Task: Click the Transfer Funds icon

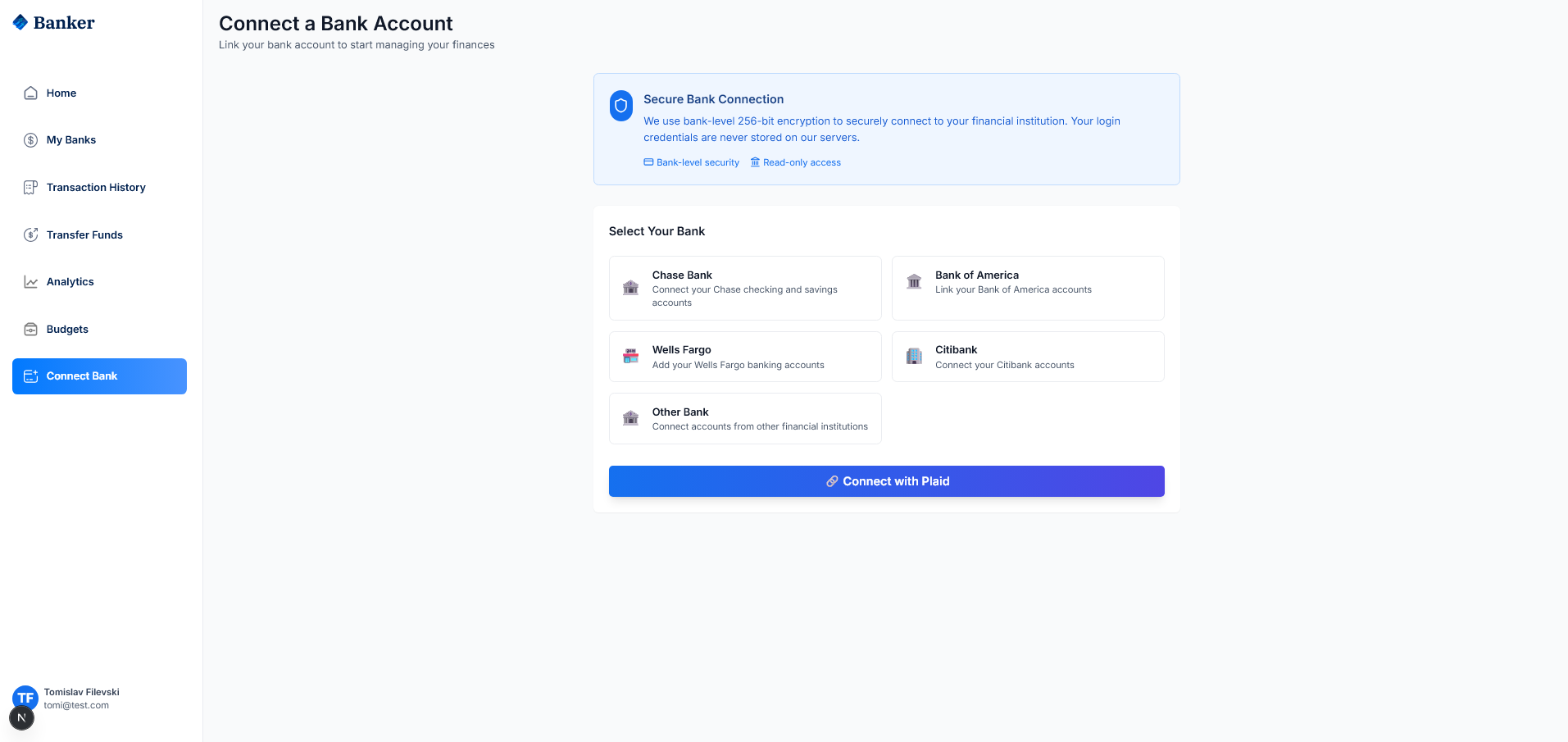Action: click(x=30, y=234)
